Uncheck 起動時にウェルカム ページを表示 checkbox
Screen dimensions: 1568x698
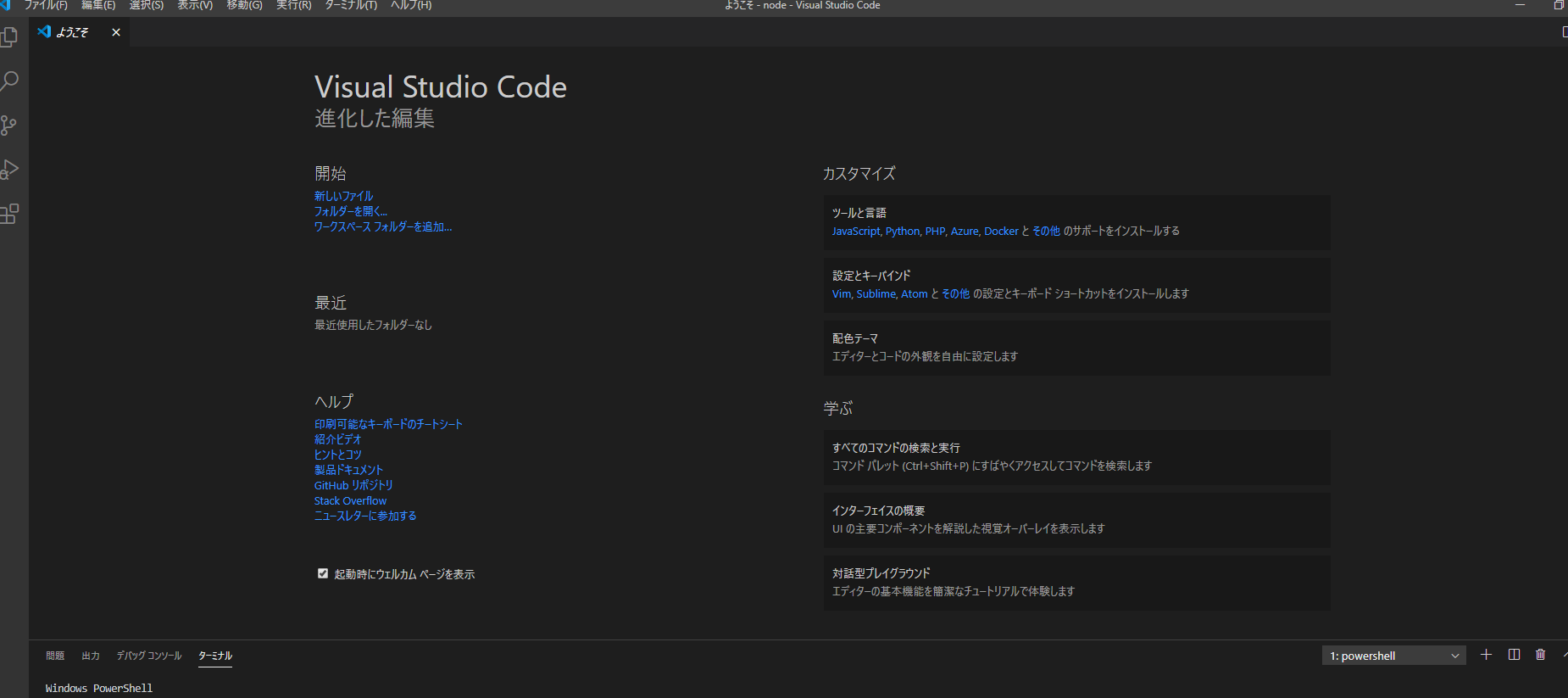pos(323,574)
